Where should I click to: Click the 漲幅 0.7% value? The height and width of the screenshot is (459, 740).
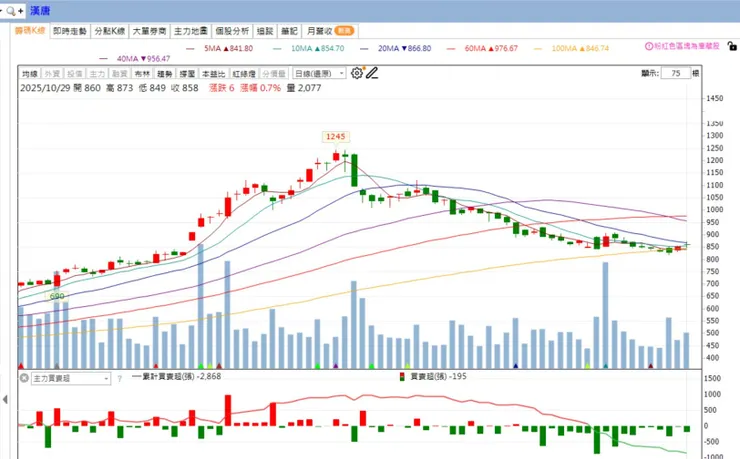point(261,88)
